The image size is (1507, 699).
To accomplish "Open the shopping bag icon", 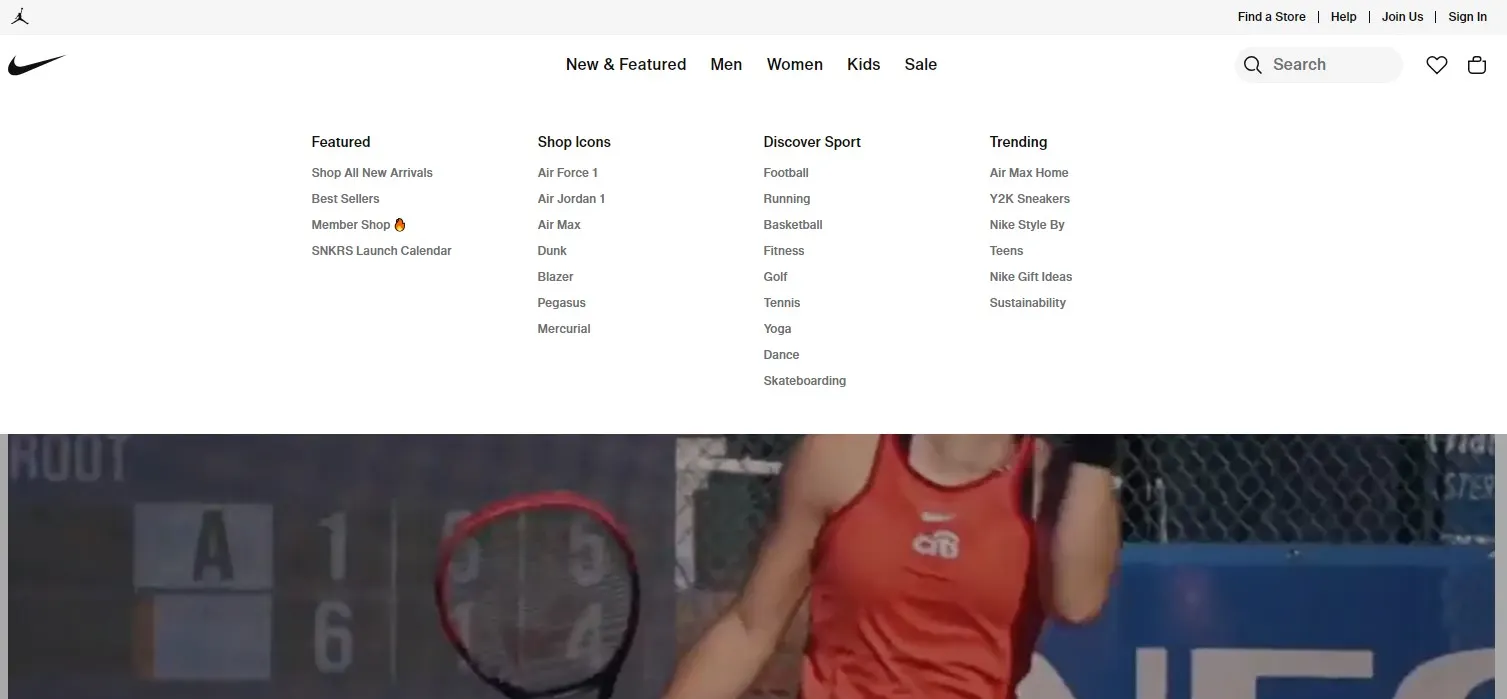I will coord(1476,65).
